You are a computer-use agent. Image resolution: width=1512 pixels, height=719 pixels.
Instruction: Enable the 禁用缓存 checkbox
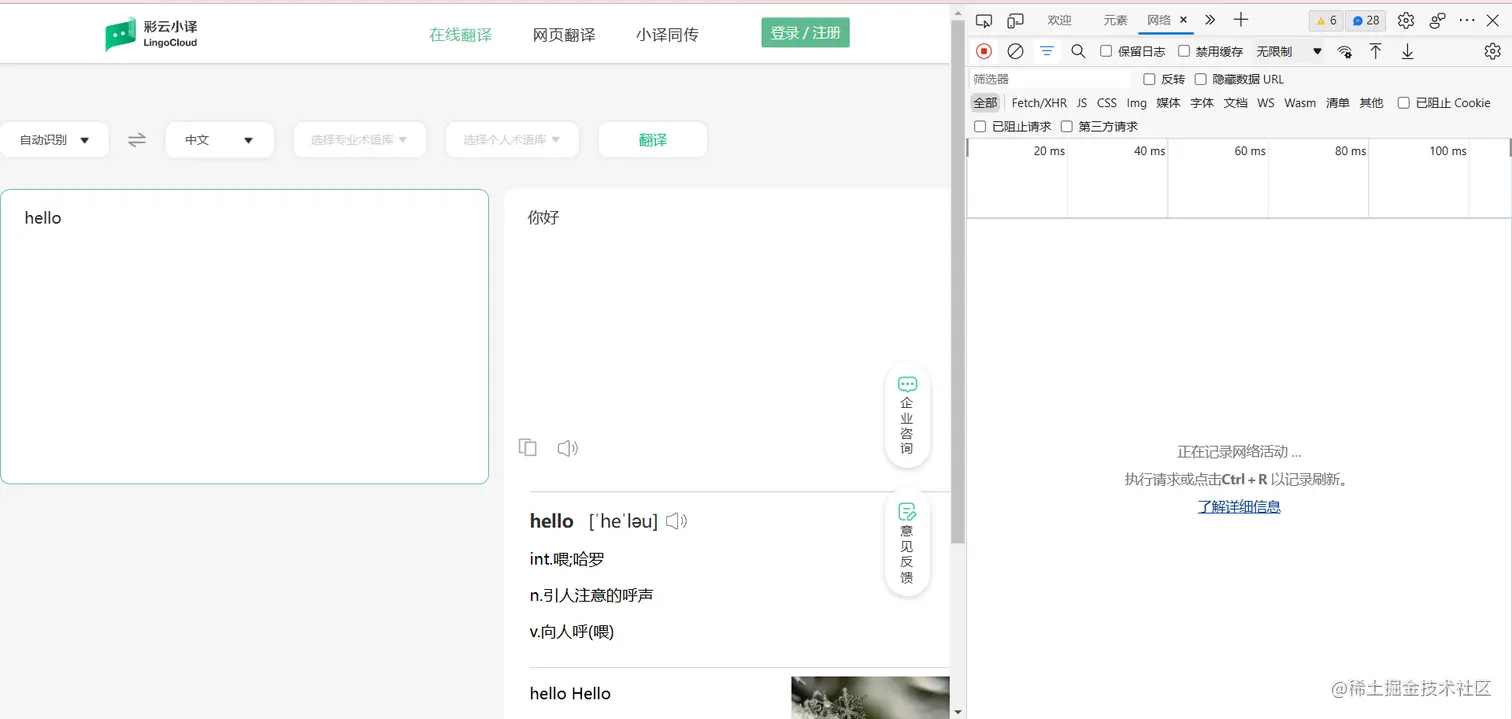tap(1184, 51)
